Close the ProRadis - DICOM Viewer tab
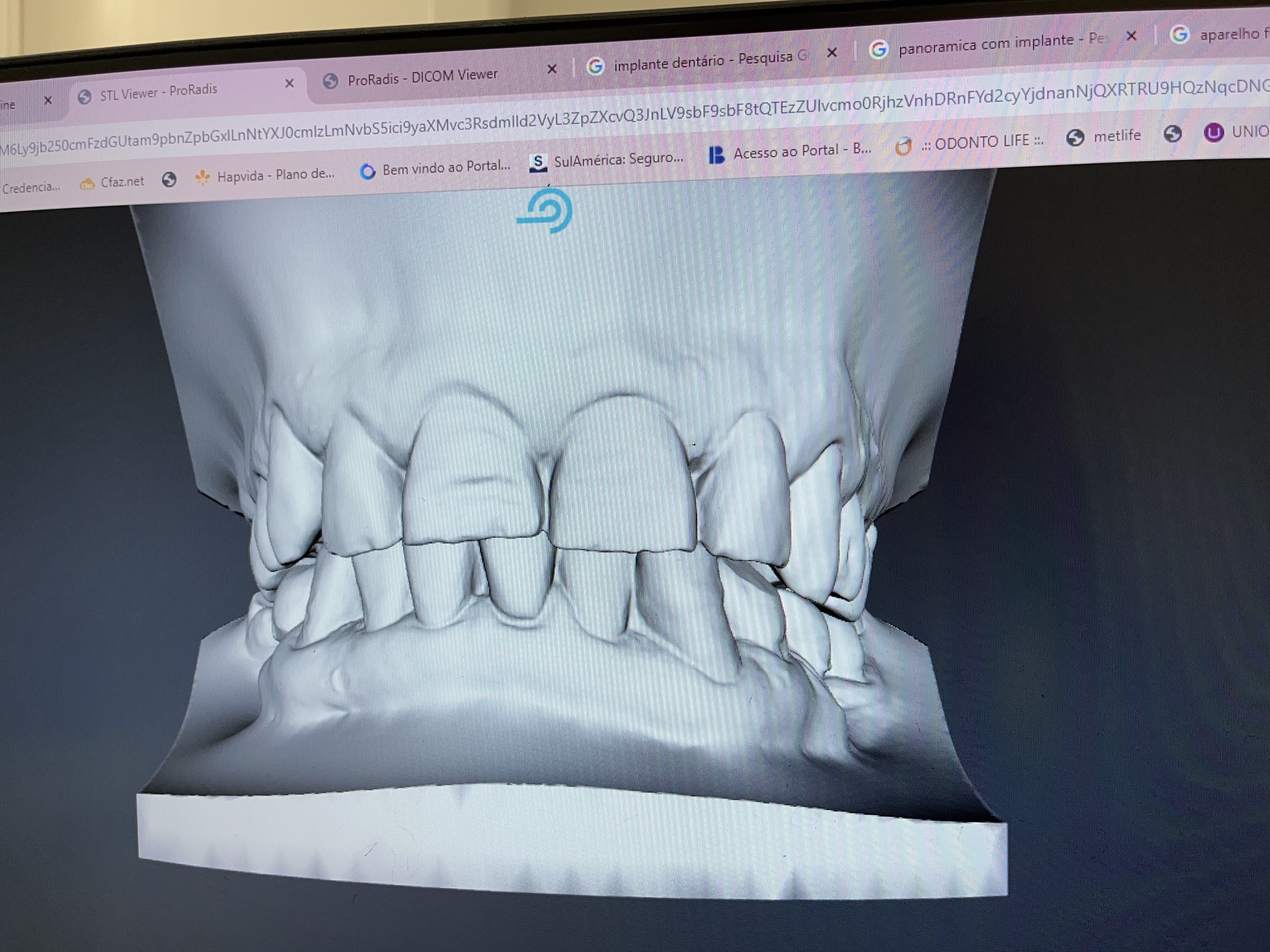The image size is (1270, 952). tap(552, 69)
